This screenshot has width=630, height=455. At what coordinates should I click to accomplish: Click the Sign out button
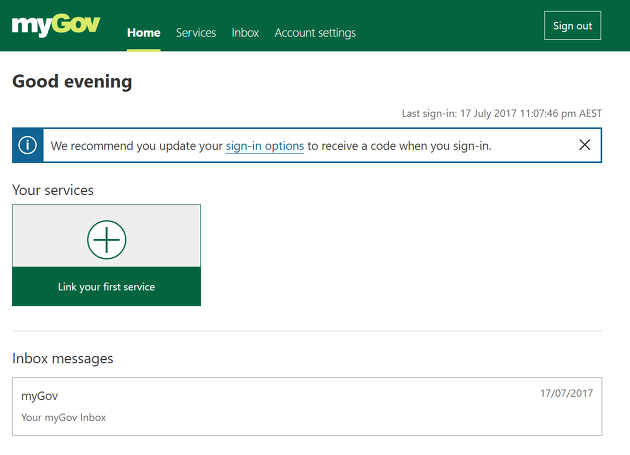pos(572,26)
